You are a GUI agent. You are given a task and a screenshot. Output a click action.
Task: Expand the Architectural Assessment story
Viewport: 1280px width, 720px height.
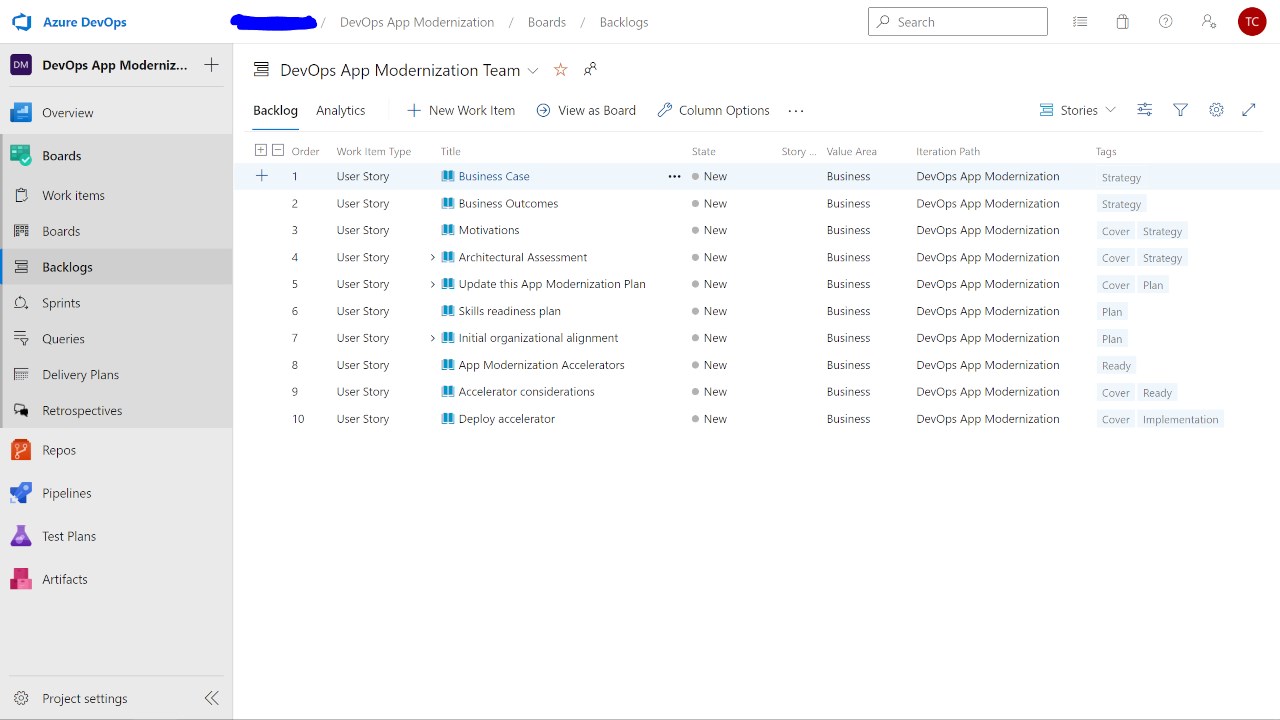click(x=433, y=257)
